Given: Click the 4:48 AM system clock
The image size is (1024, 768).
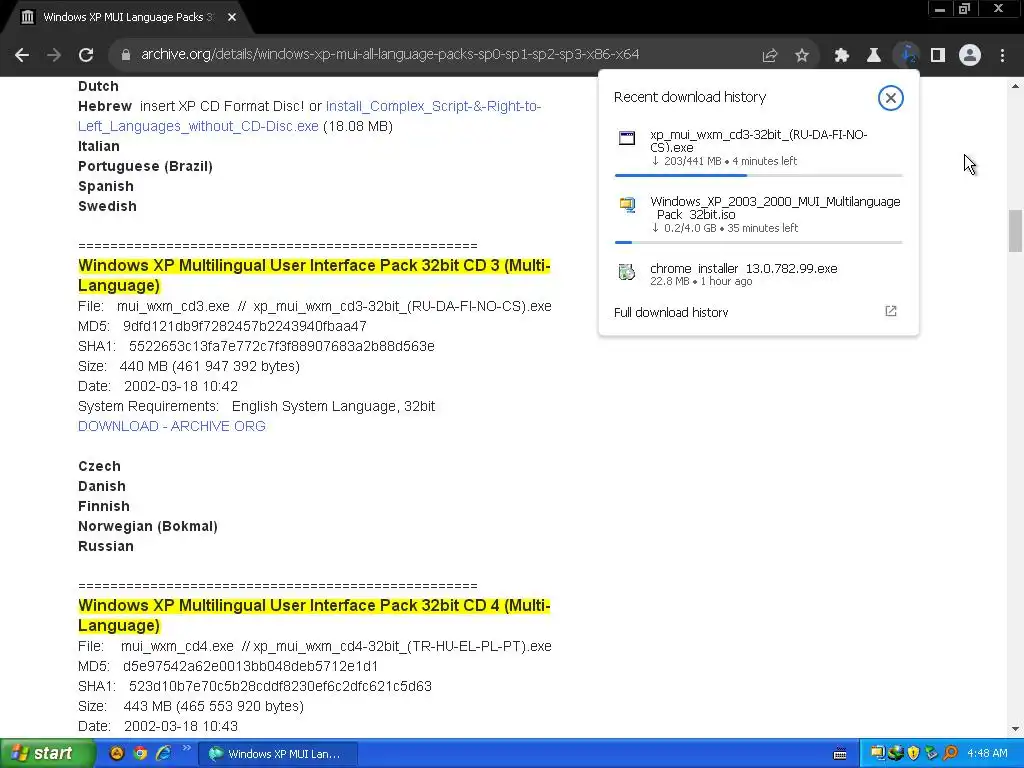Looking at the screenshot, I should (987, 754).
